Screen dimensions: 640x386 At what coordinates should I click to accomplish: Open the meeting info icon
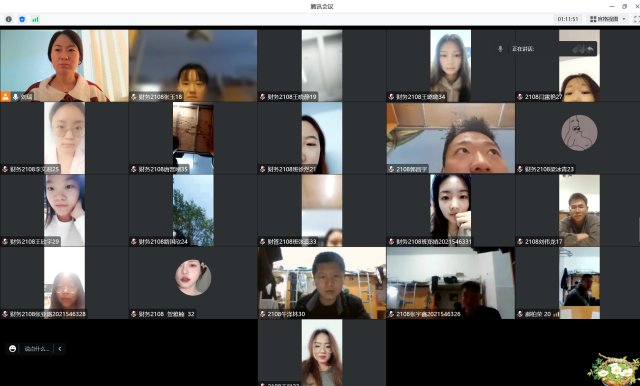(x=9, y=19)
